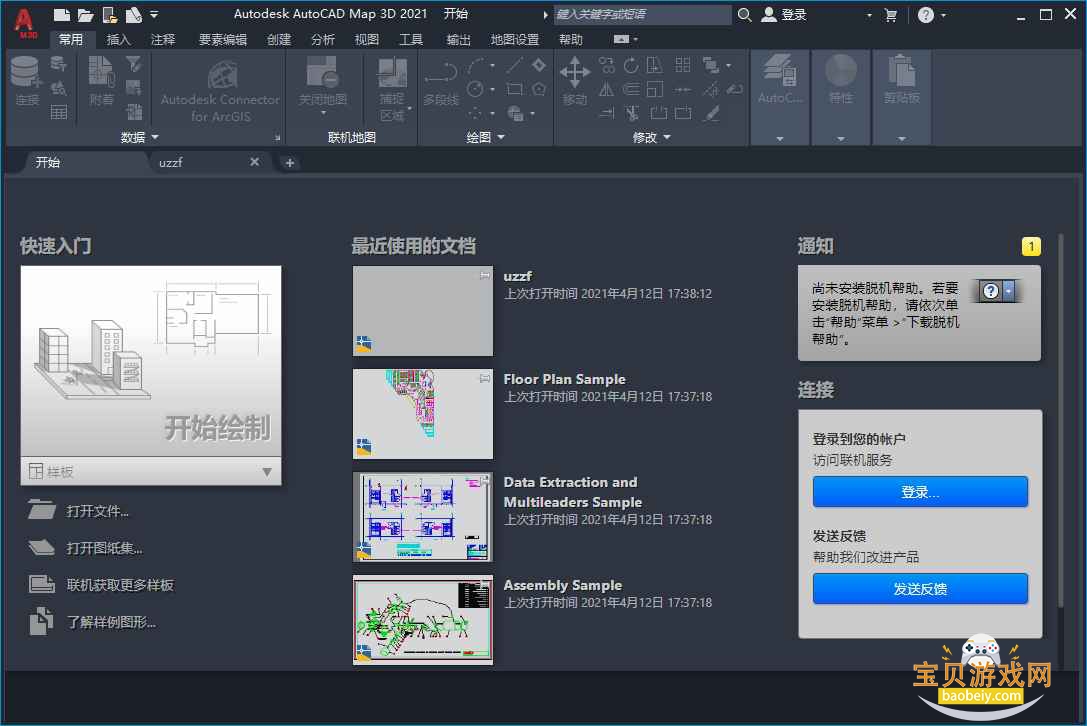The image size is (1087, 726).
Task: Click the search magnifier icon
Action: (x=745, y=15)
